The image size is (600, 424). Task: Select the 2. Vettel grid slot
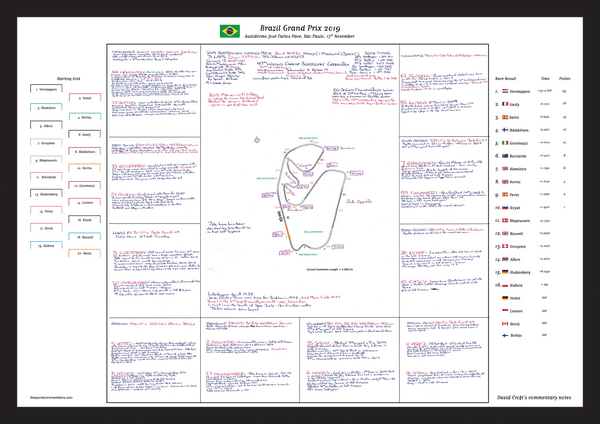85,97
